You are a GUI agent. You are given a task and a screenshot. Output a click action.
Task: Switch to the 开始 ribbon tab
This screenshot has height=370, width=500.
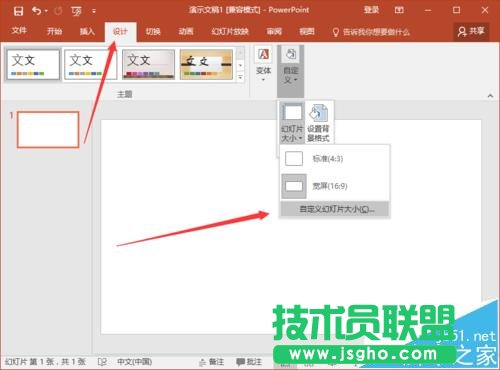[x=54, y=31]
